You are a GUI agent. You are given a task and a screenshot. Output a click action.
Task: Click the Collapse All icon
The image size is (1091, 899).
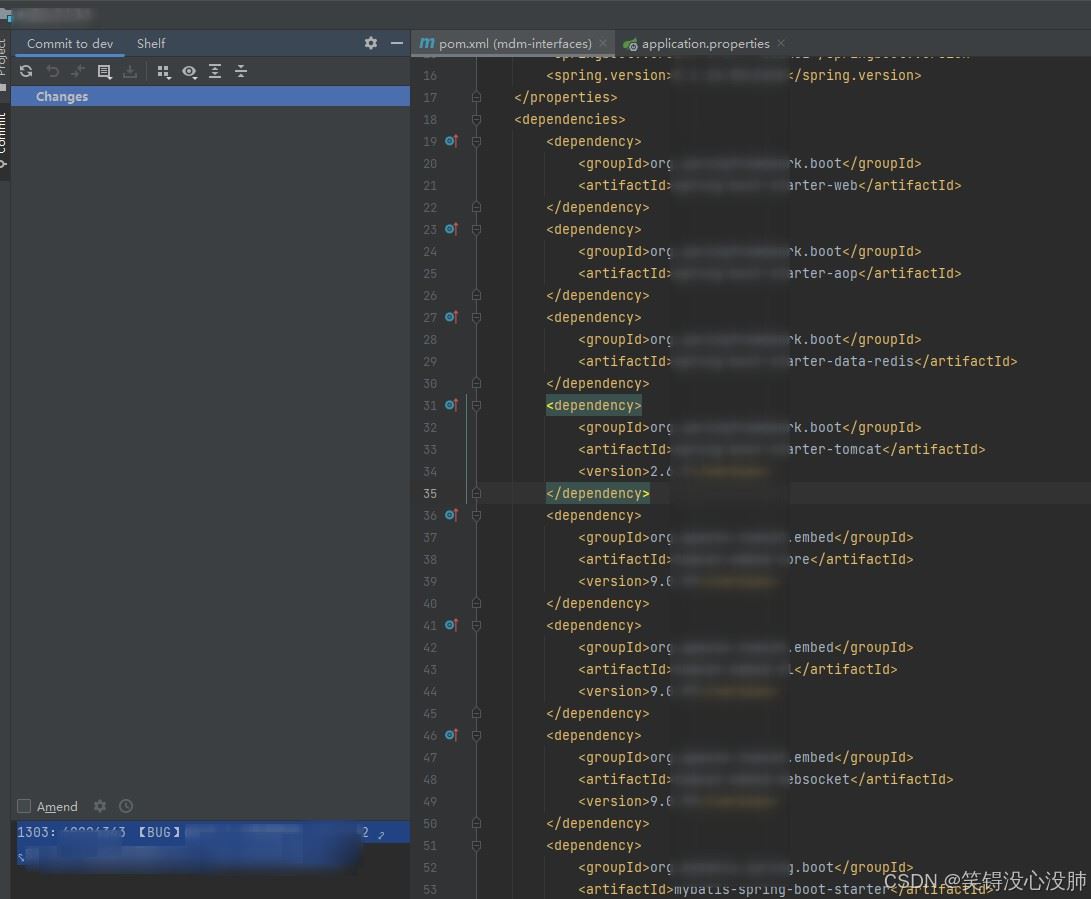241,72
